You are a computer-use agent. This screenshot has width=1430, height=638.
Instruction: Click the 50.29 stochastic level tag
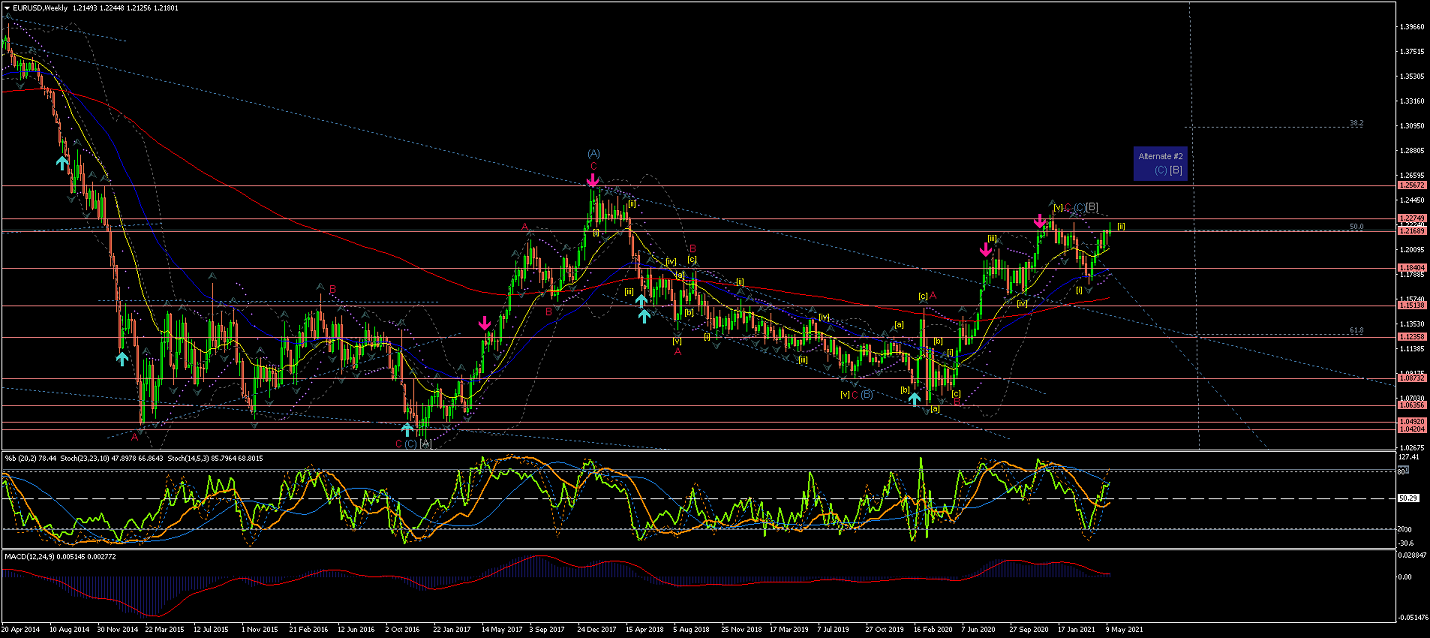1406,498
